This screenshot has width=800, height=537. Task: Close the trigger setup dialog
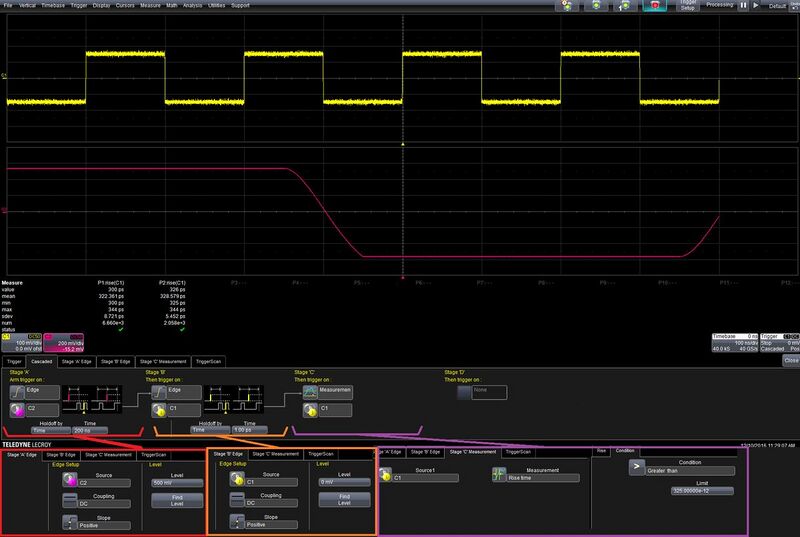tap(791, 361)
